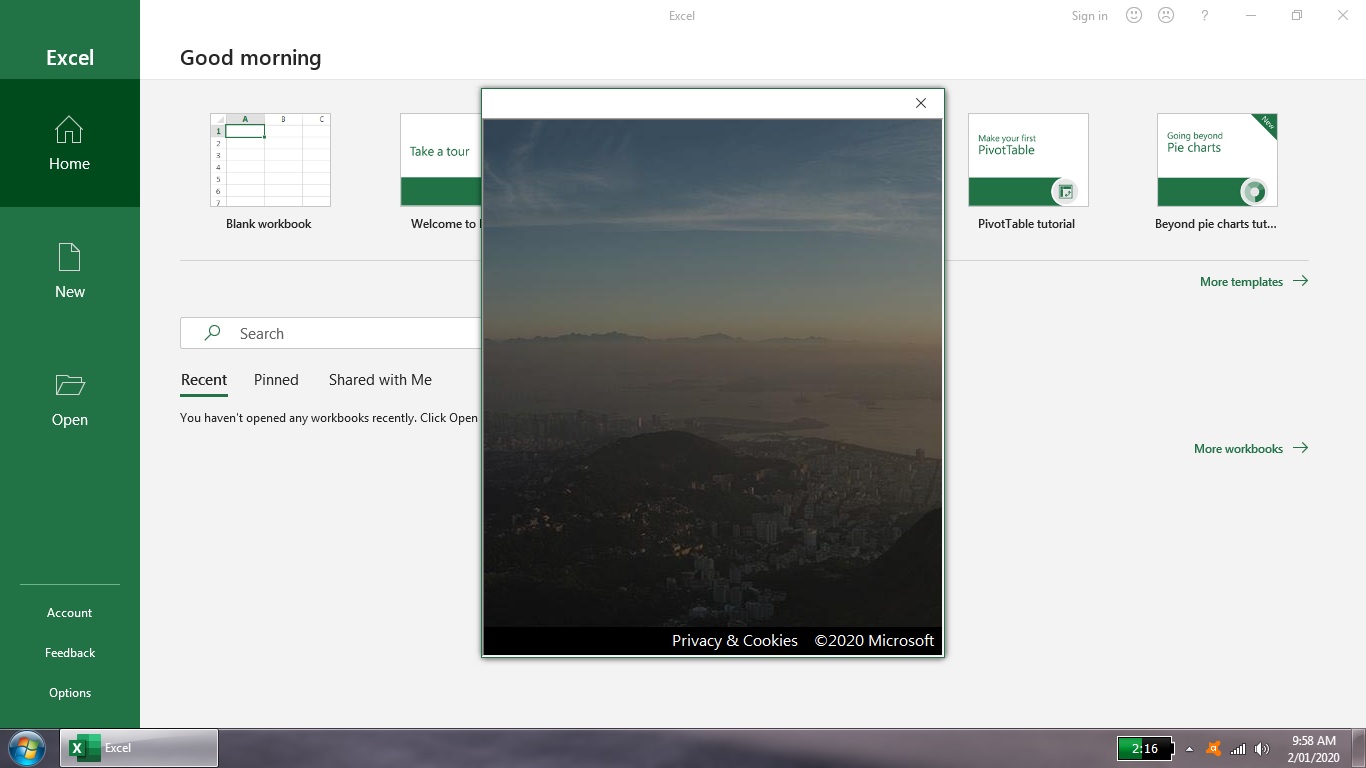Select the Excel taskbar button
The width and height of the screenshot is (1366, 768).
(x=139, y=748)
